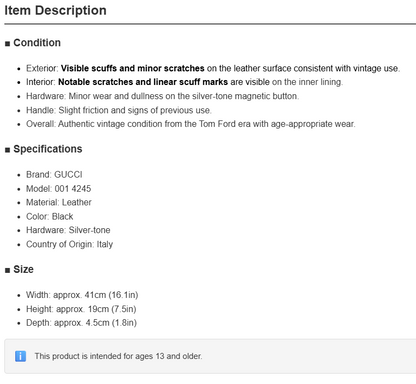Click the 'Interior: Notable scratches' condition line
416x384 pixels.
(x=184, y=82)
